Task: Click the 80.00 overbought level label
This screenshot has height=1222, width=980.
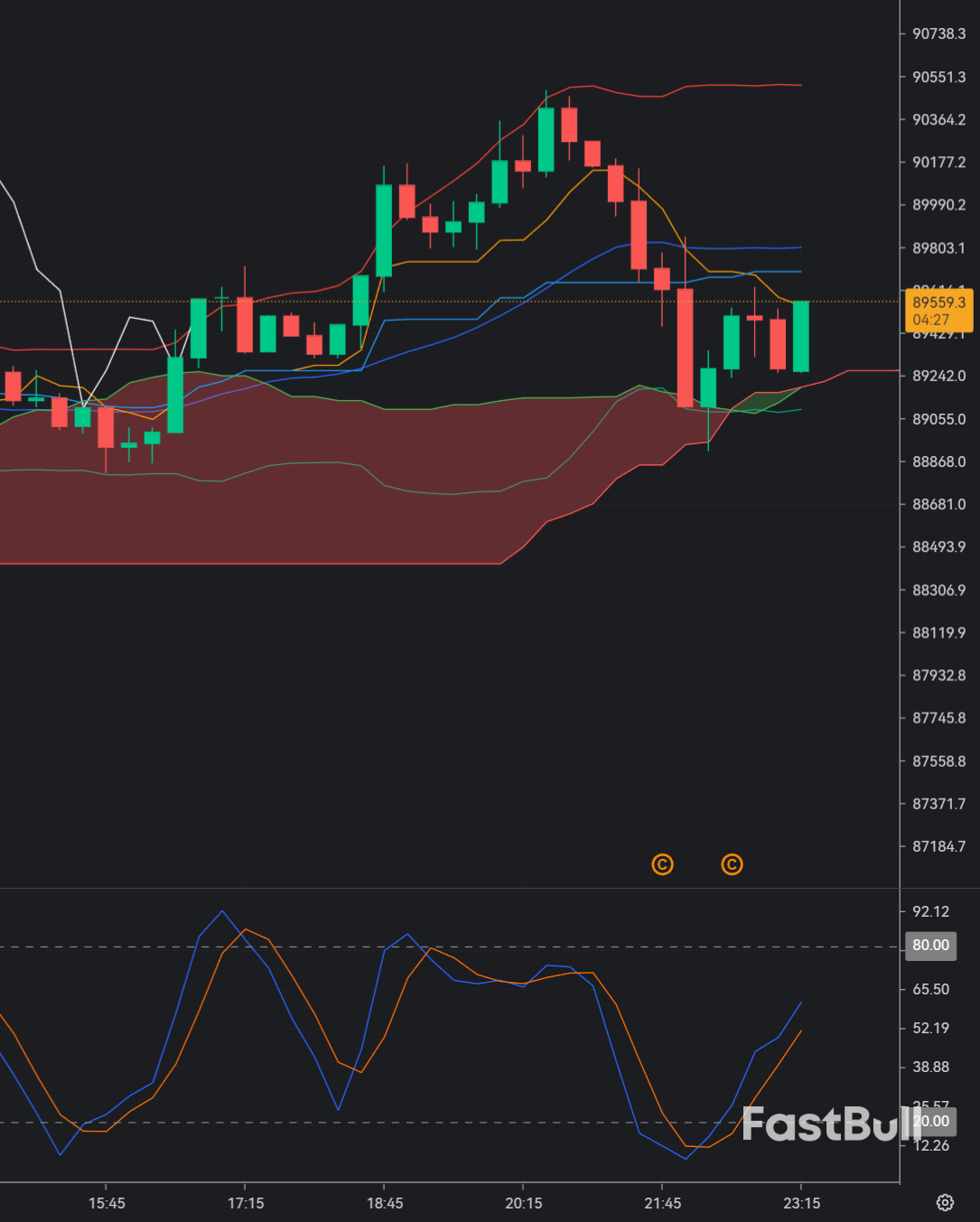Action: [x=930, y=945]
